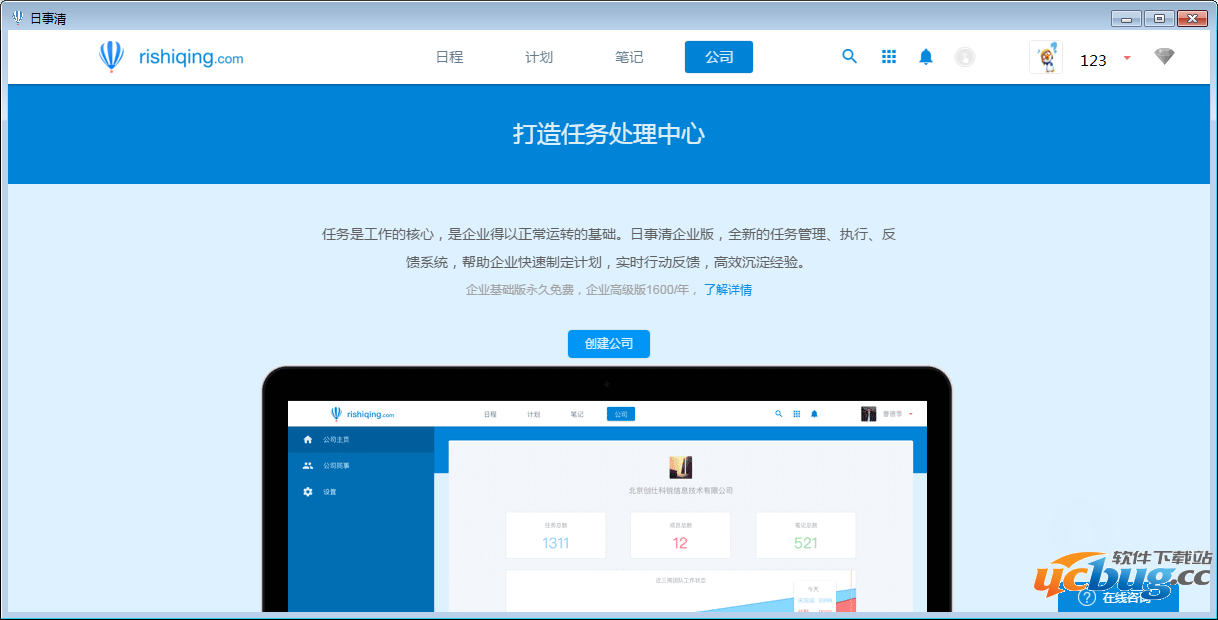Click the 在线咨询 help button
1218x620 pixels.
[x=1118, y=597]
